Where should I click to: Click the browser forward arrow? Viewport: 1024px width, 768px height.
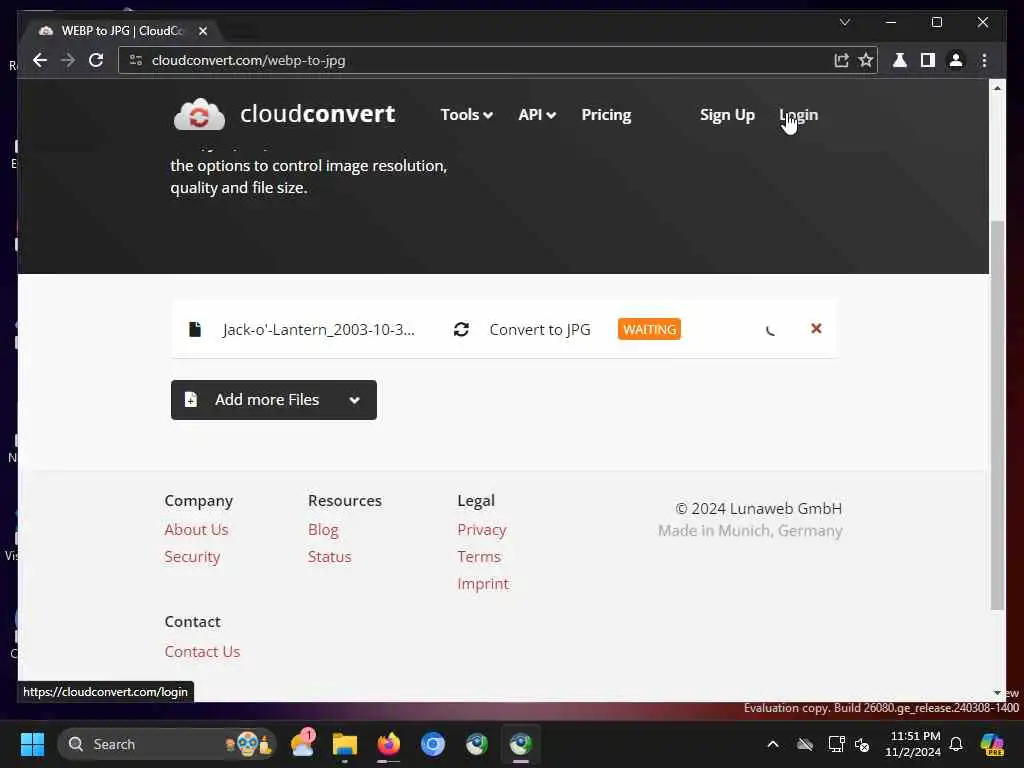(68, 60)
